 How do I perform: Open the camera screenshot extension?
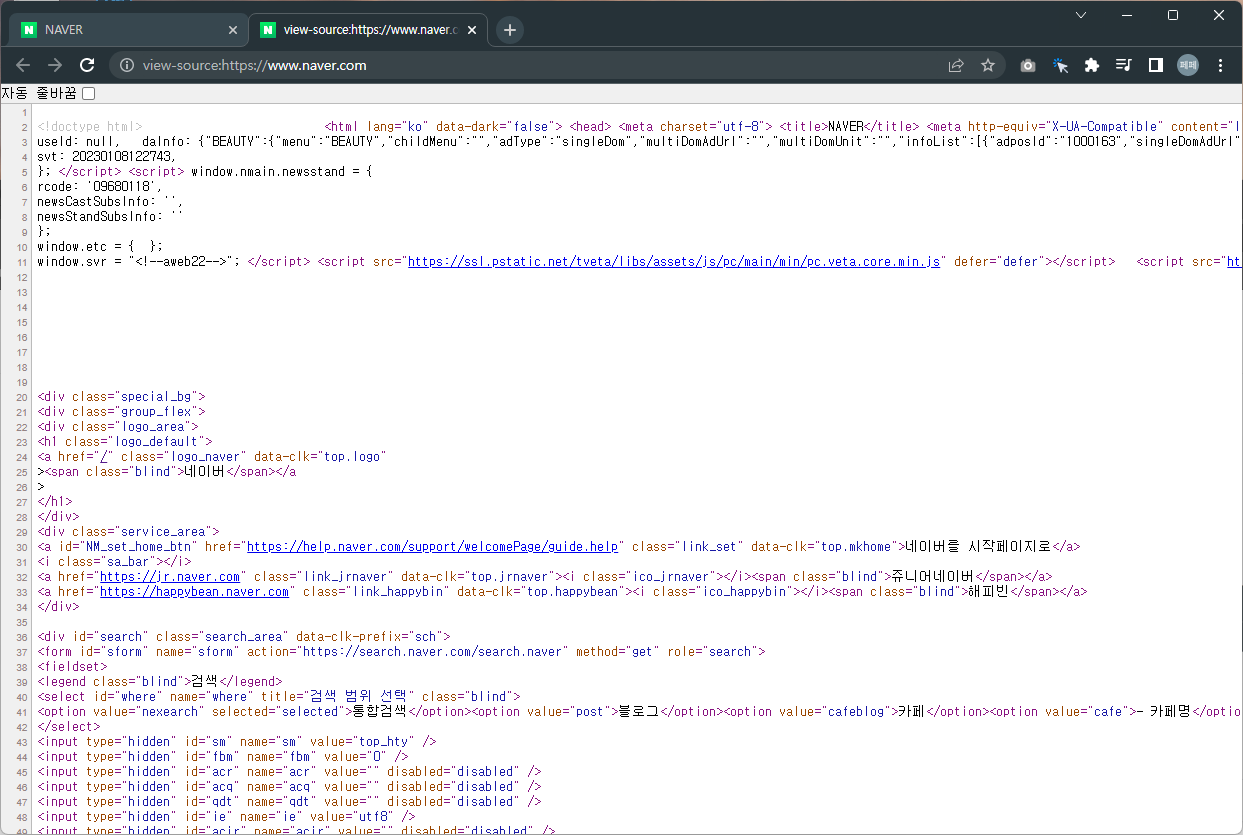pyautogui.click(x=1028, y=65)
